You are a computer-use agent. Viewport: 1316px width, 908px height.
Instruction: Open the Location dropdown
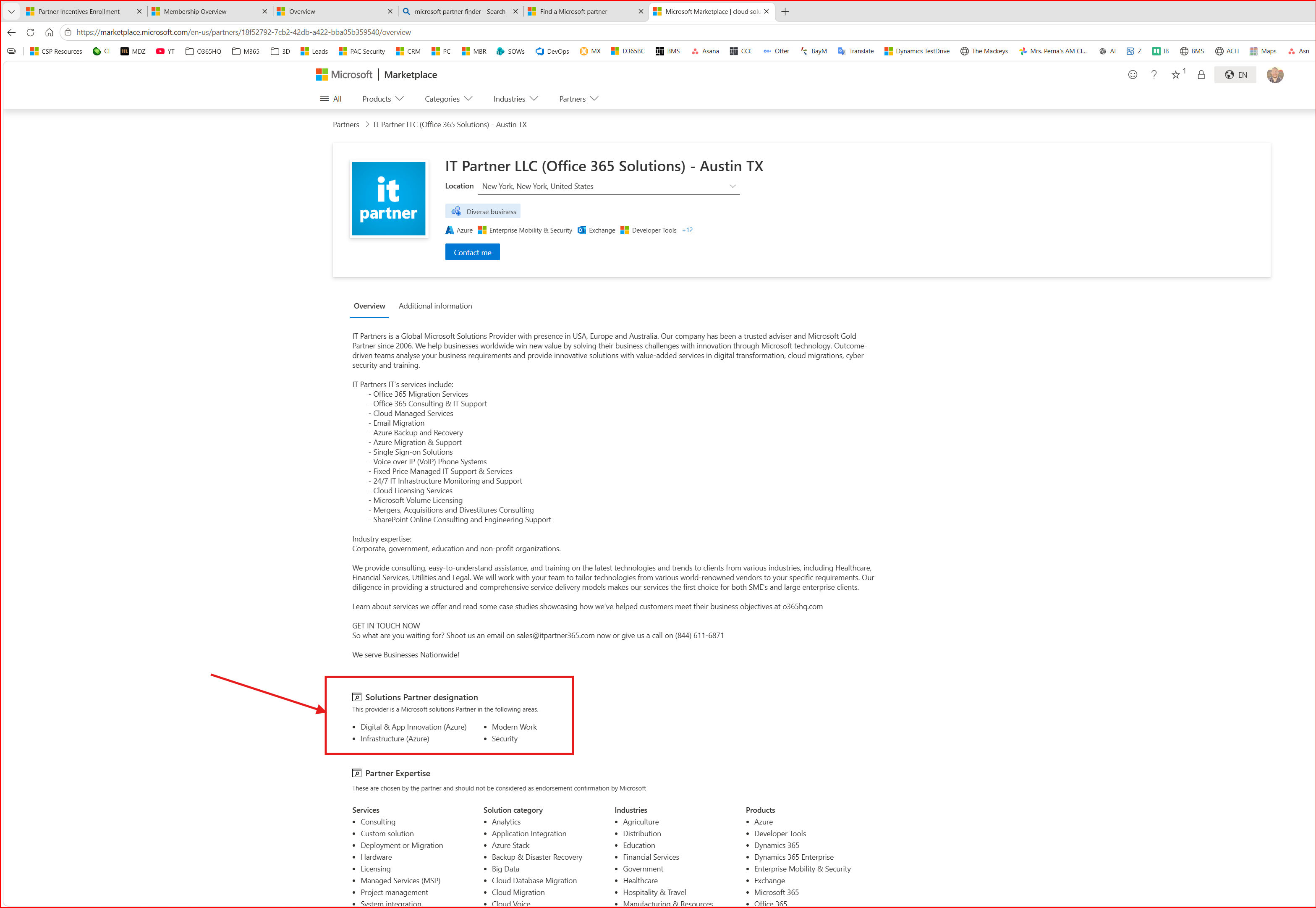coord(609,187)
